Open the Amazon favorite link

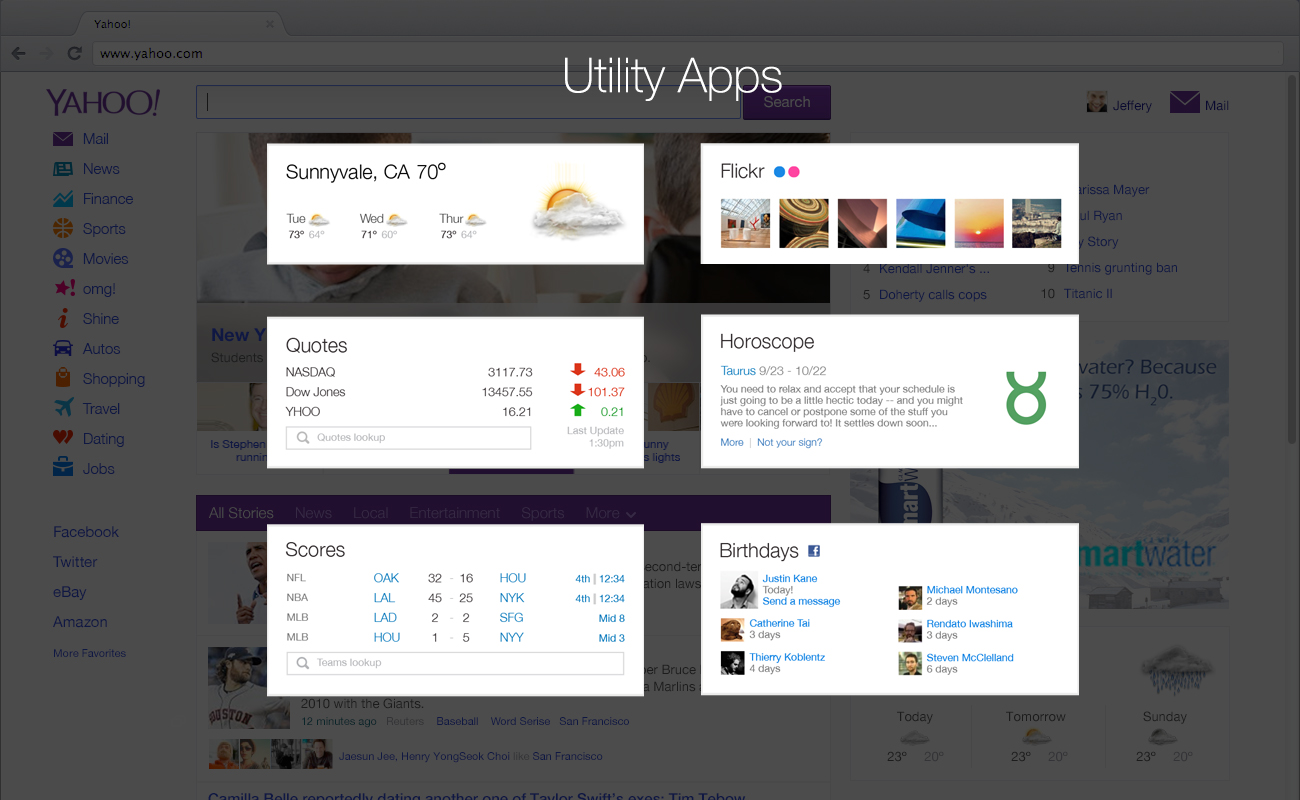(80, 622)
